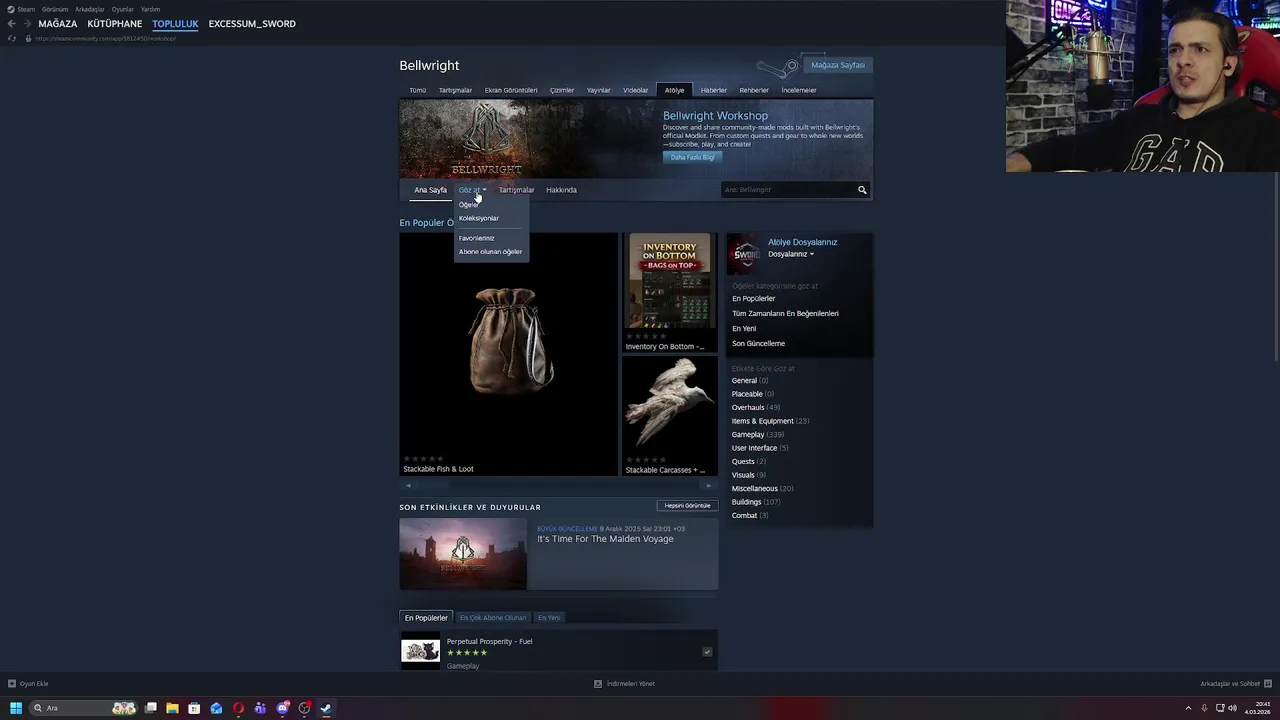The height and width of the screenshot is (720, 1280).
Task: Browse by Tüm Zamanların En Beğenilenleri
Action: (x=785, y=314)
